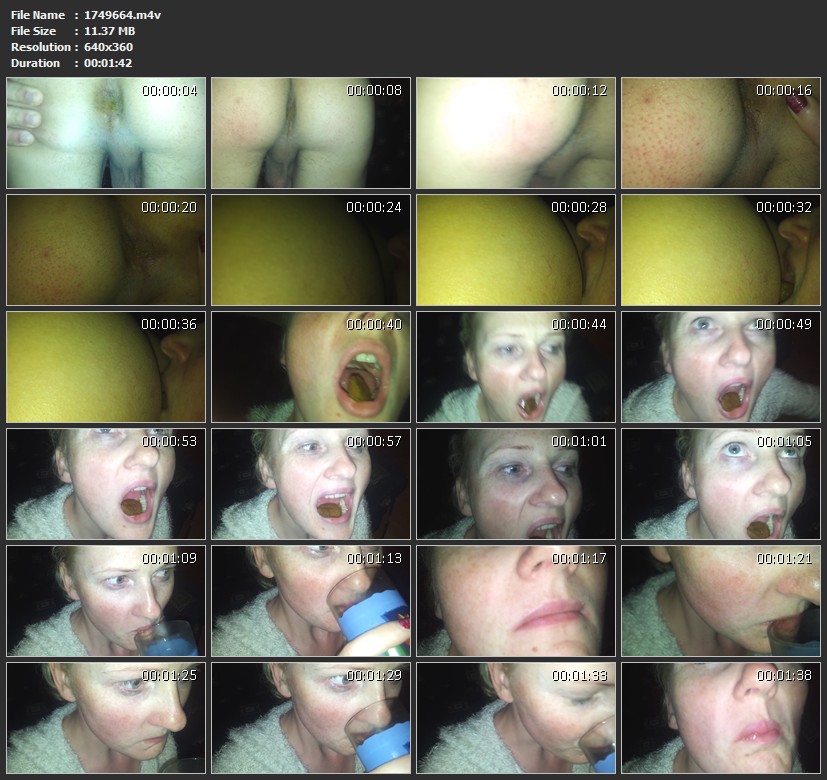The image size is (827, 780).
Task: Click the thumbnail timestamped 00:00:04
Action: pyautogui.click(x=106, y=133)
